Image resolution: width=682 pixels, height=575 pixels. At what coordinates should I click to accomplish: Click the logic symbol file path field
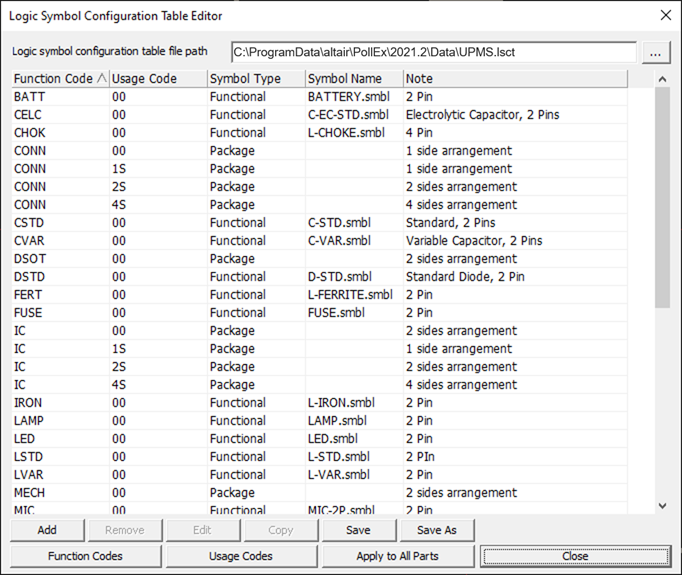pyautogui.click(x=433, y=52)
